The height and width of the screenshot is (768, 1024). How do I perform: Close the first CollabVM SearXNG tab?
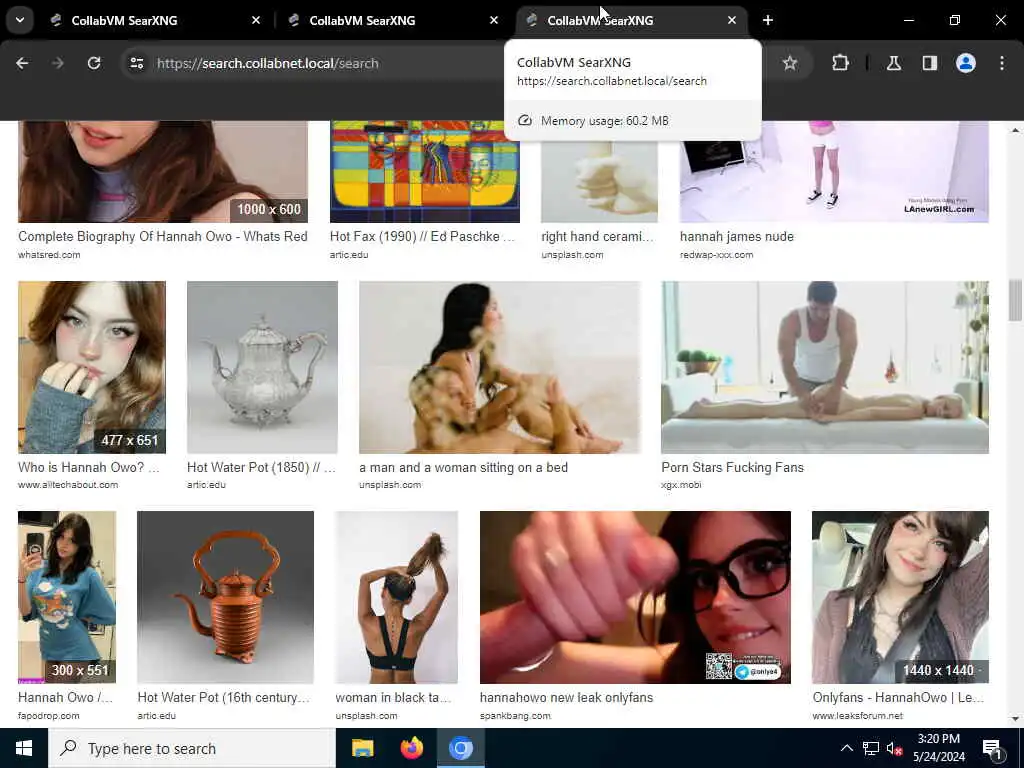pyautogui.click(x=256, y=20)
